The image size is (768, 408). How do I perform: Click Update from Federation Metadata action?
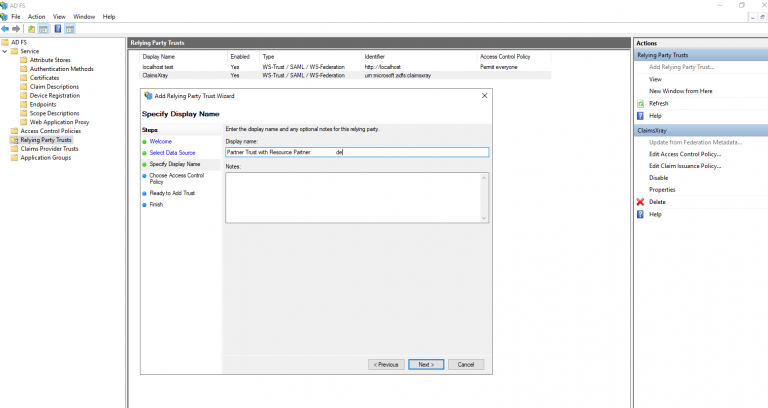[695, 142]
